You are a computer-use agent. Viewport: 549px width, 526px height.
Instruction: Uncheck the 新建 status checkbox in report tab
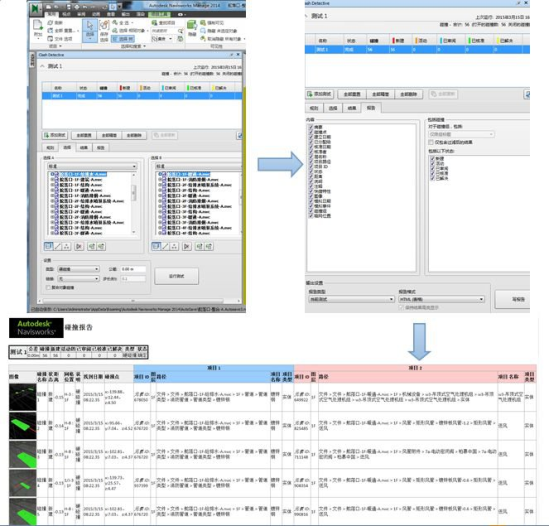point(433,159)
